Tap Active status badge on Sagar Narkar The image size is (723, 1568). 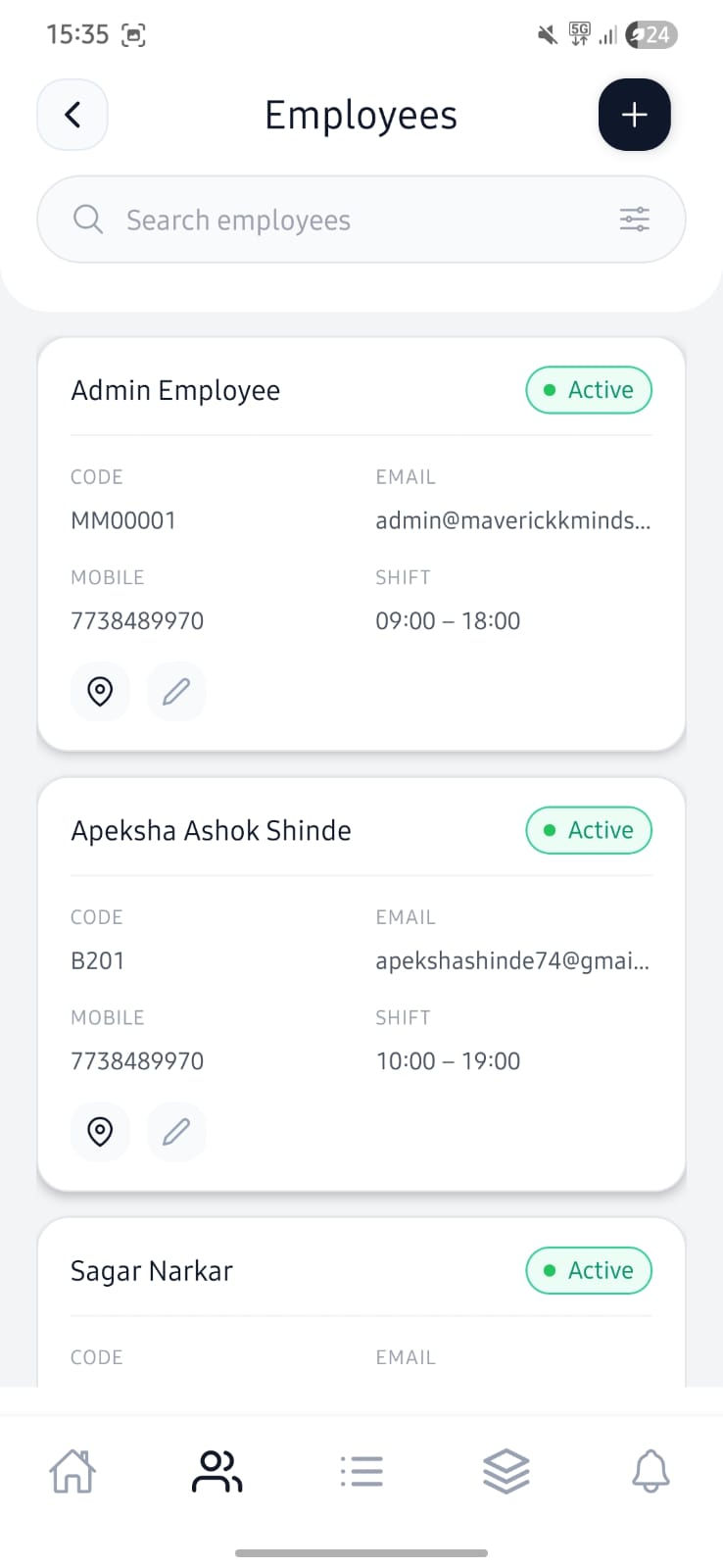(589, 1270)
